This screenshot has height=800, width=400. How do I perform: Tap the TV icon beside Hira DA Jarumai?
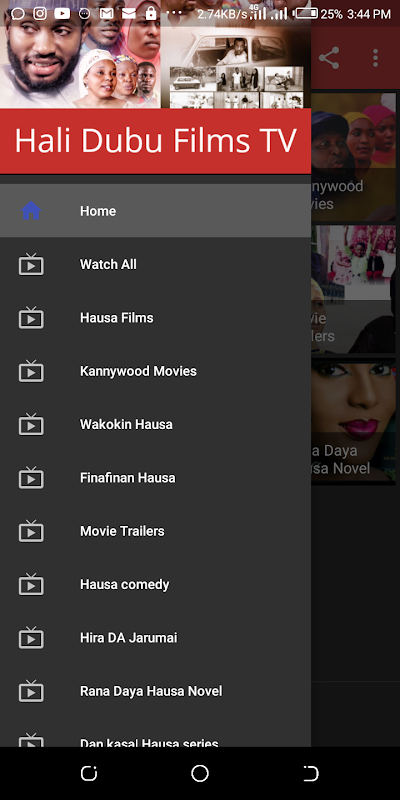[31, 637]
